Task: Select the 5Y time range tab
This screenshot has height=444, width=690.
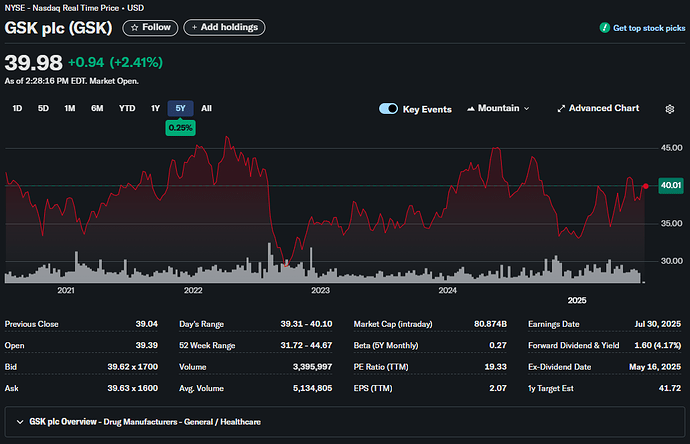Action: [180, 108]
